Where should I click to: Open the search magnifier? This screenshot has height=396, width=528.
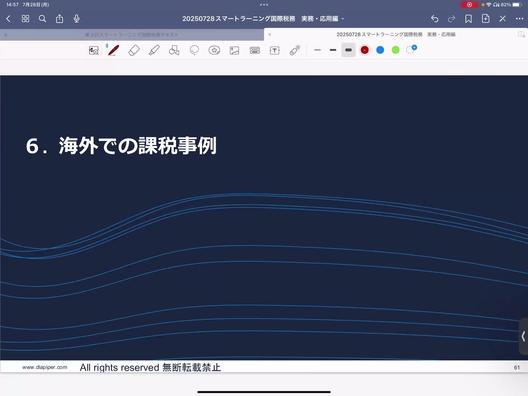(x=42, y=19)
